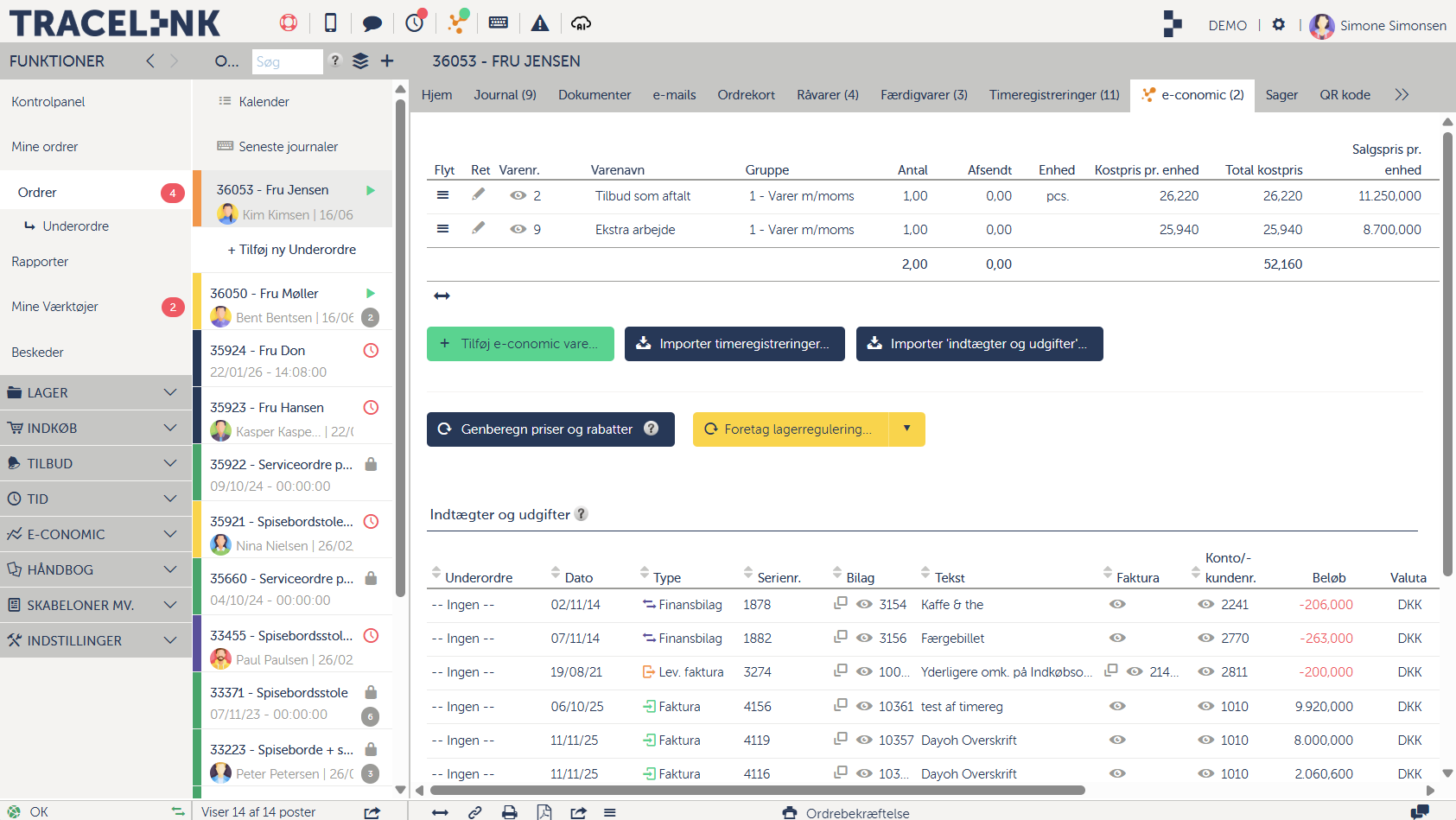Image resolution: width=1456 pixels, height=820 pixels.
Task: Toggle eye icon for 'Ekstra arbejde' row
Action: 518,229
